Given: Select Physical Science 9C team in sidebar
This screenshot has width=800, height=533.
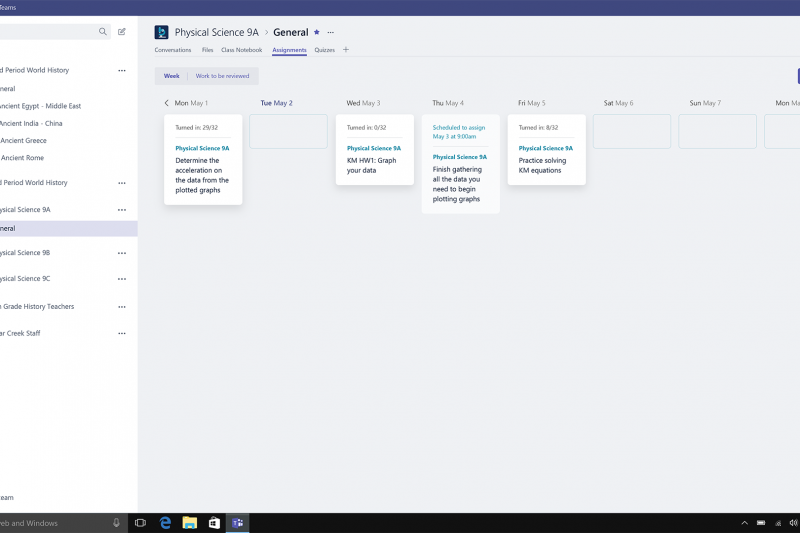Looking at the screenshot, I should tap(25, 279).
